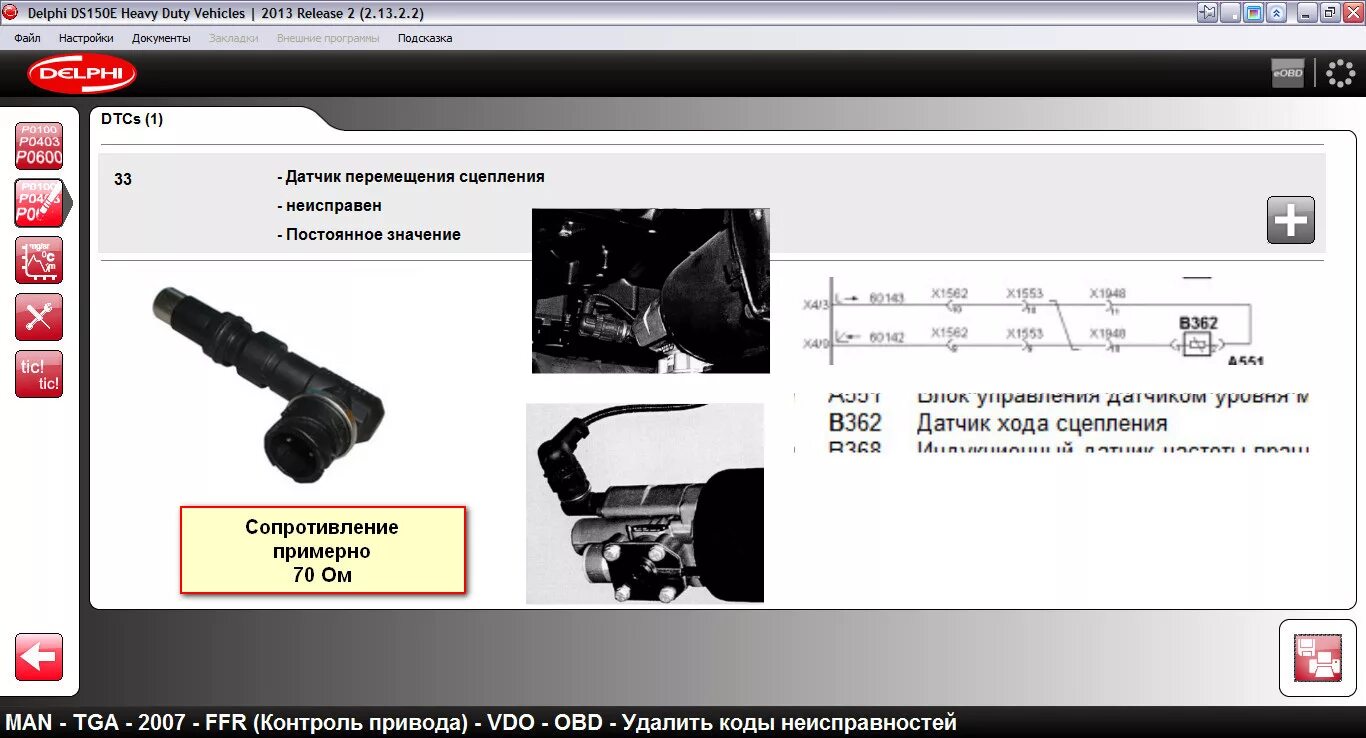
Task: Click the colored window theme icon
Action: (1254, 13)
